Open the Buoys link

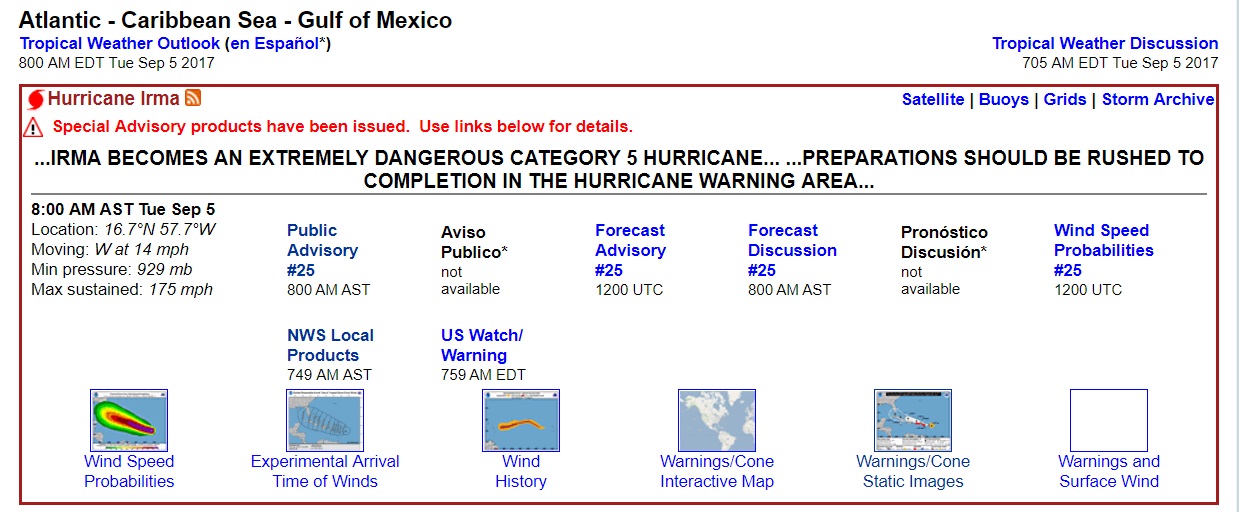[x=1004, y=100]
